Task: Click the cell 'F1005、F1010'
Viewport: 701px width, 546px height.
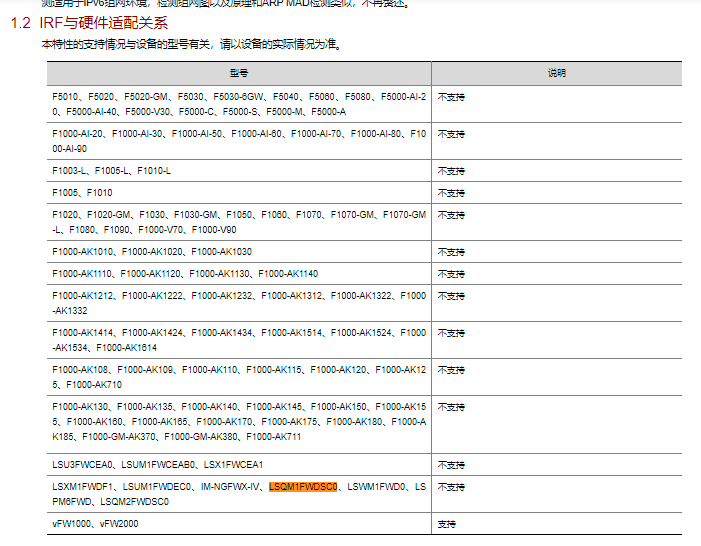Action: point(239,193)
